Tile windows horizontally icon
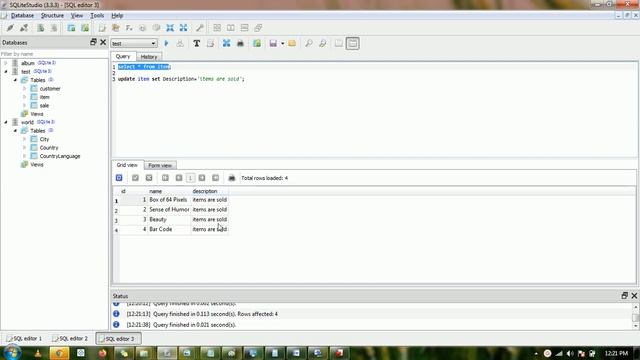Screen dimensions: 640x360 coord(231,28)
